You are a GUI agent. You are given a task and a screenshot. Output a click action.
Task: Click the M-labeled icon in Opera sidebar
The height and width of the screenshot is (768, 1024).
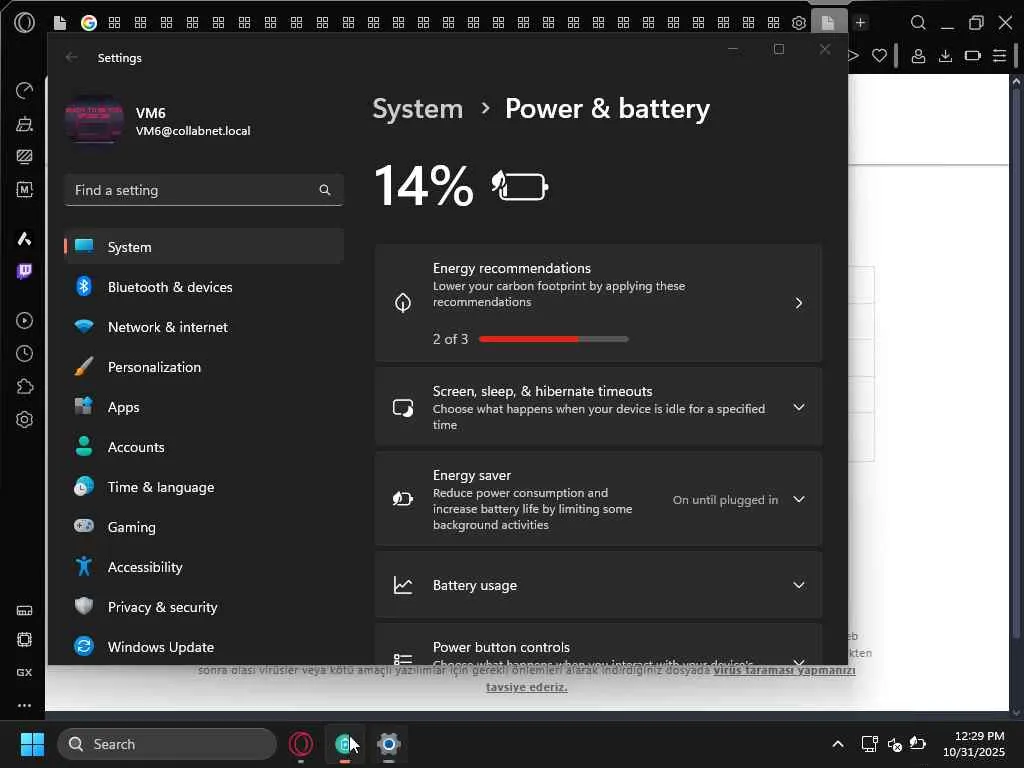(x=24, y=189)
